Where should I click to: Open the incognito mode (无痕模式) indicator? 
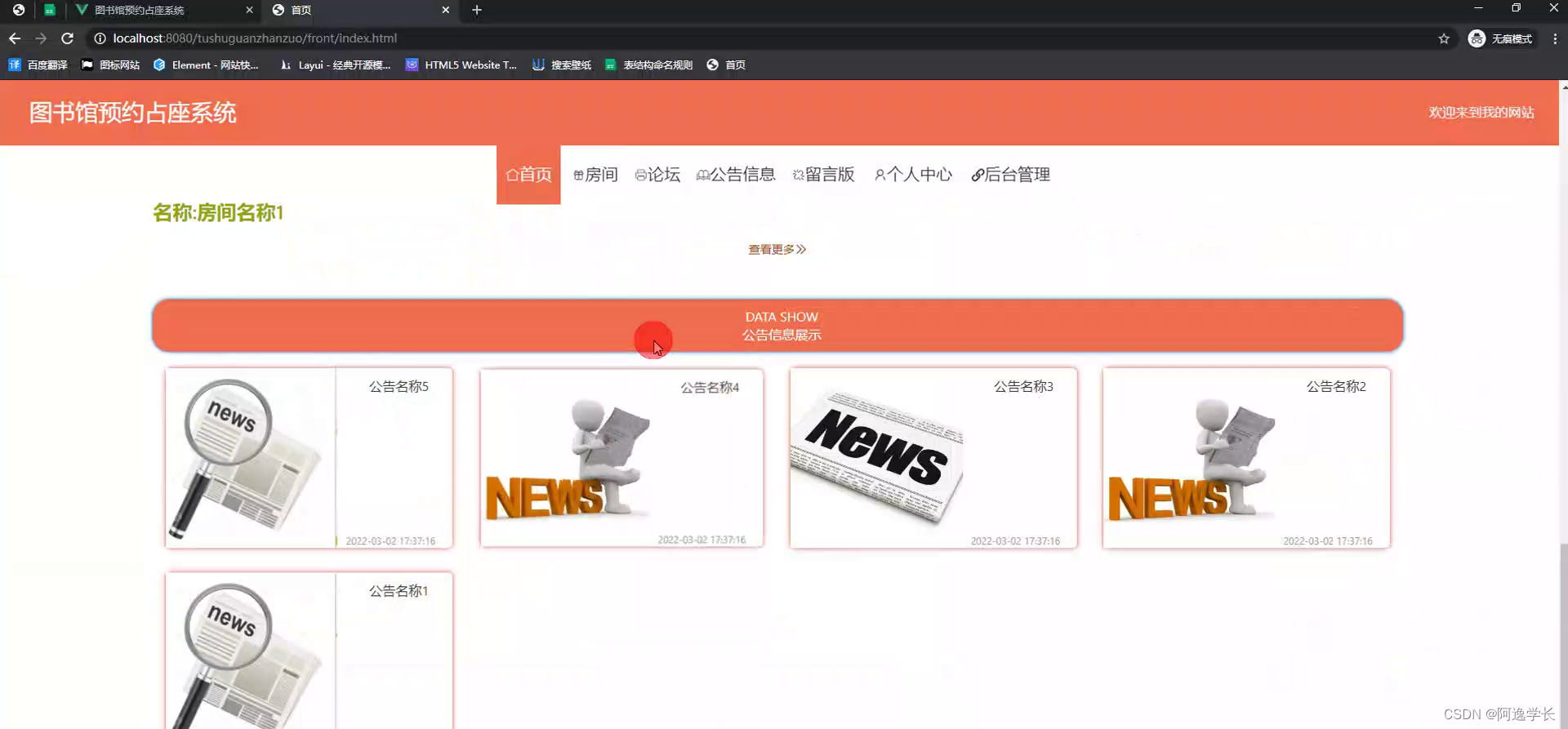pos(1501,38)
